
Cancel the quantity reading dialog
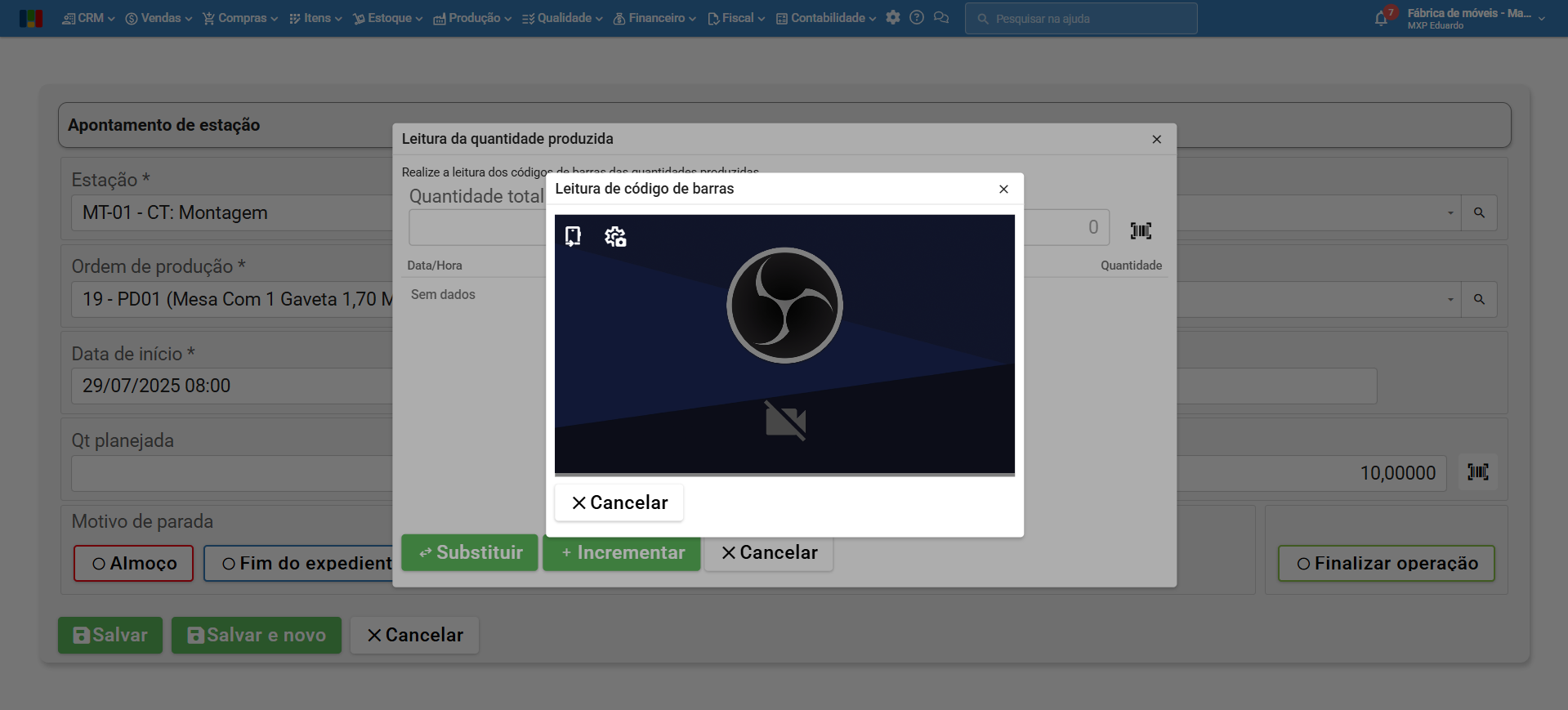pyautogui.click(x=769, y=552)
